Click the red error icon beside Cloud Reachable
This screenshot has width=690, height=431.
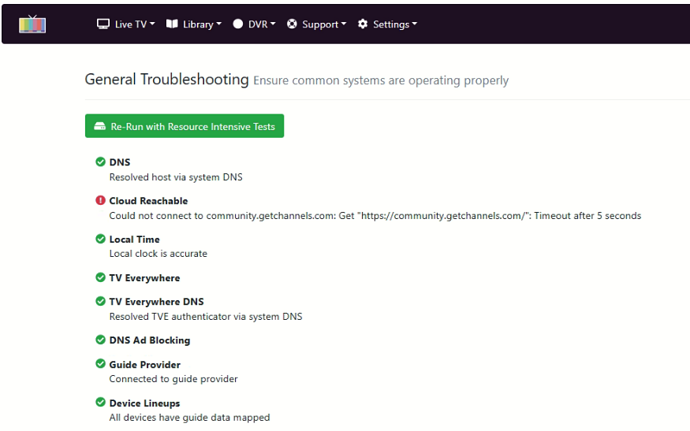point(100,201)
